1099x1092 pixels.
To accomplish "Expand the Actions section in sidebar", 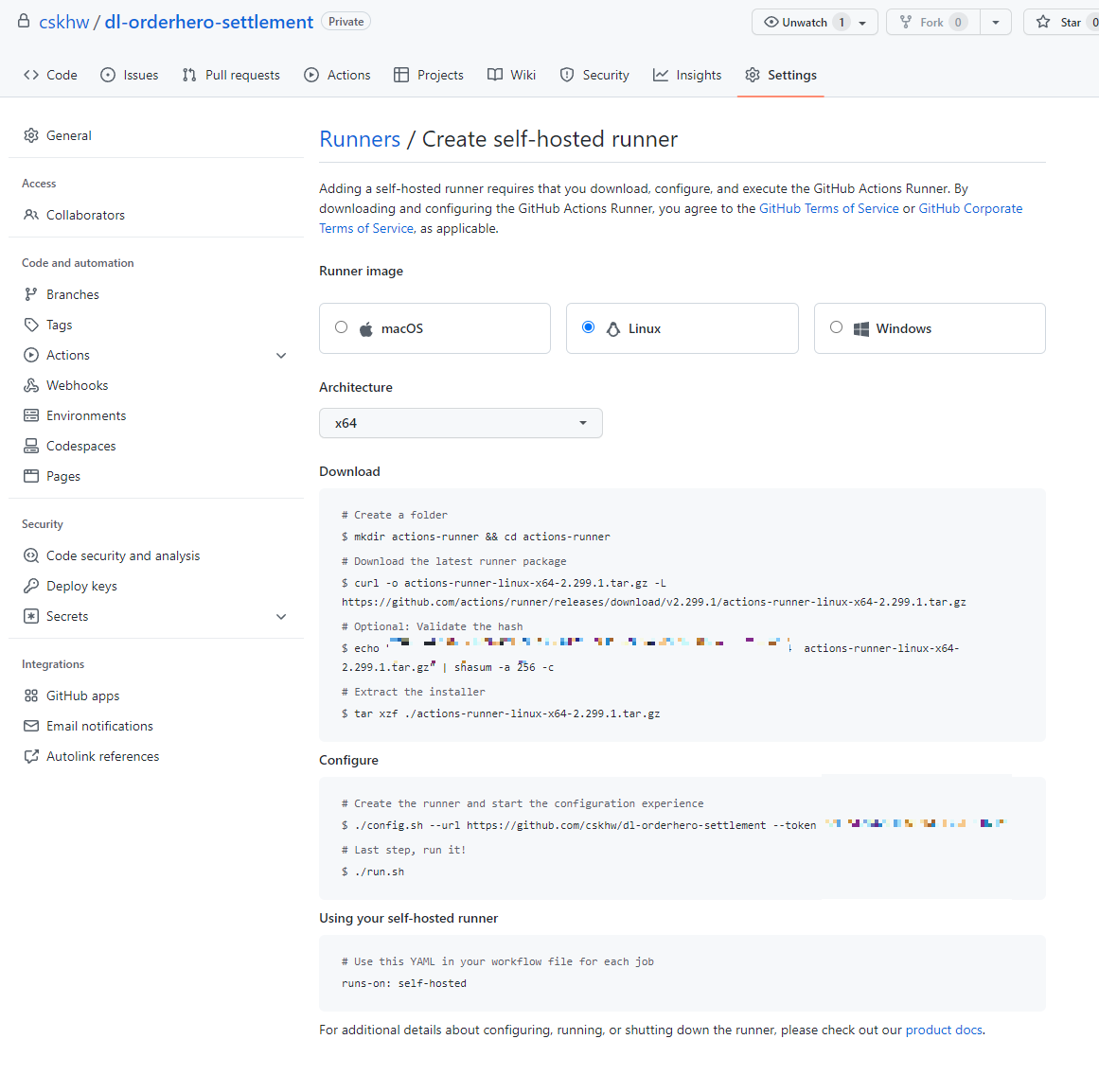I will click(x=281, y=355).
